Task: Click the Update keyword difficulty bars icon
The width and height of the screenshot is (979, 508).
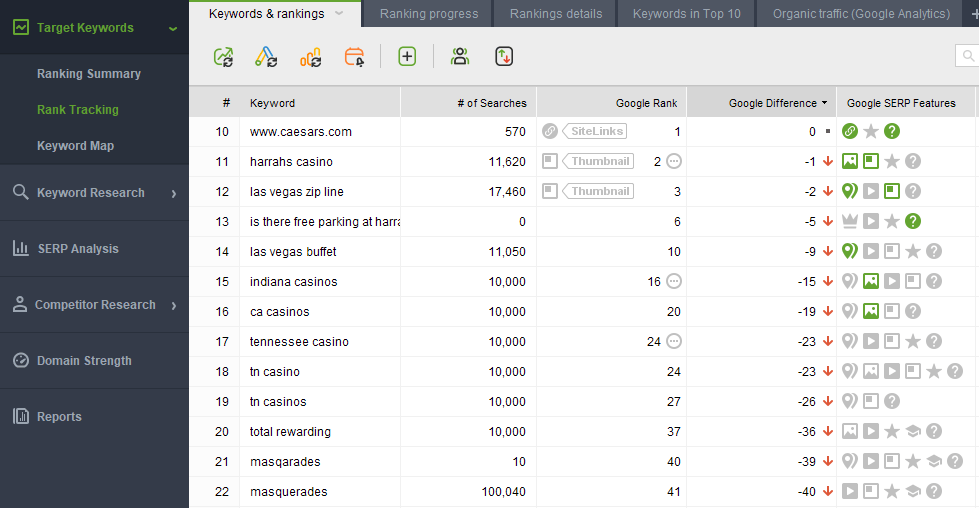Action: tap(310, 57)
